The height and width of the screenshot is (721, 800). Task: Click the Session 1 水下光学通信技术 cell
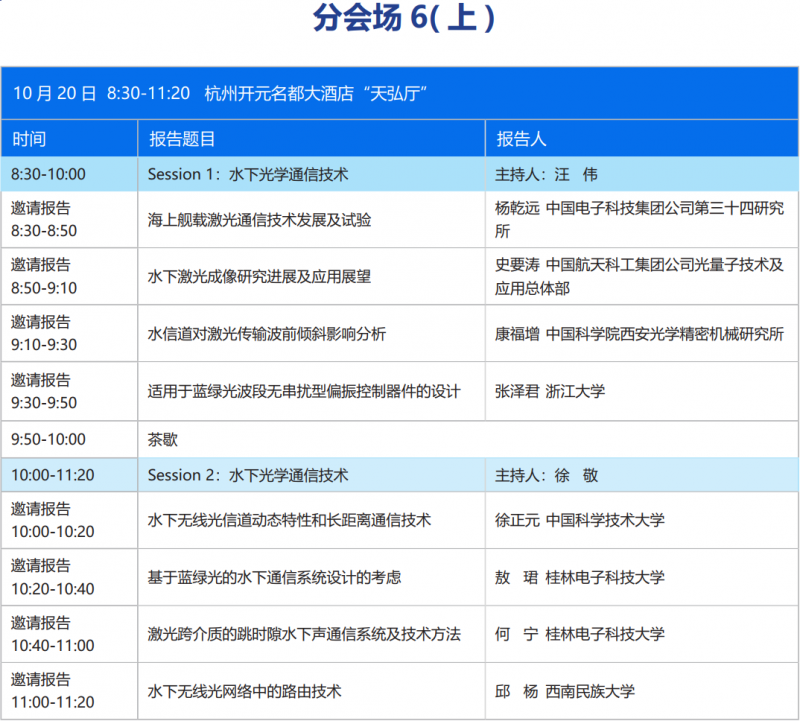coord(248,174)
